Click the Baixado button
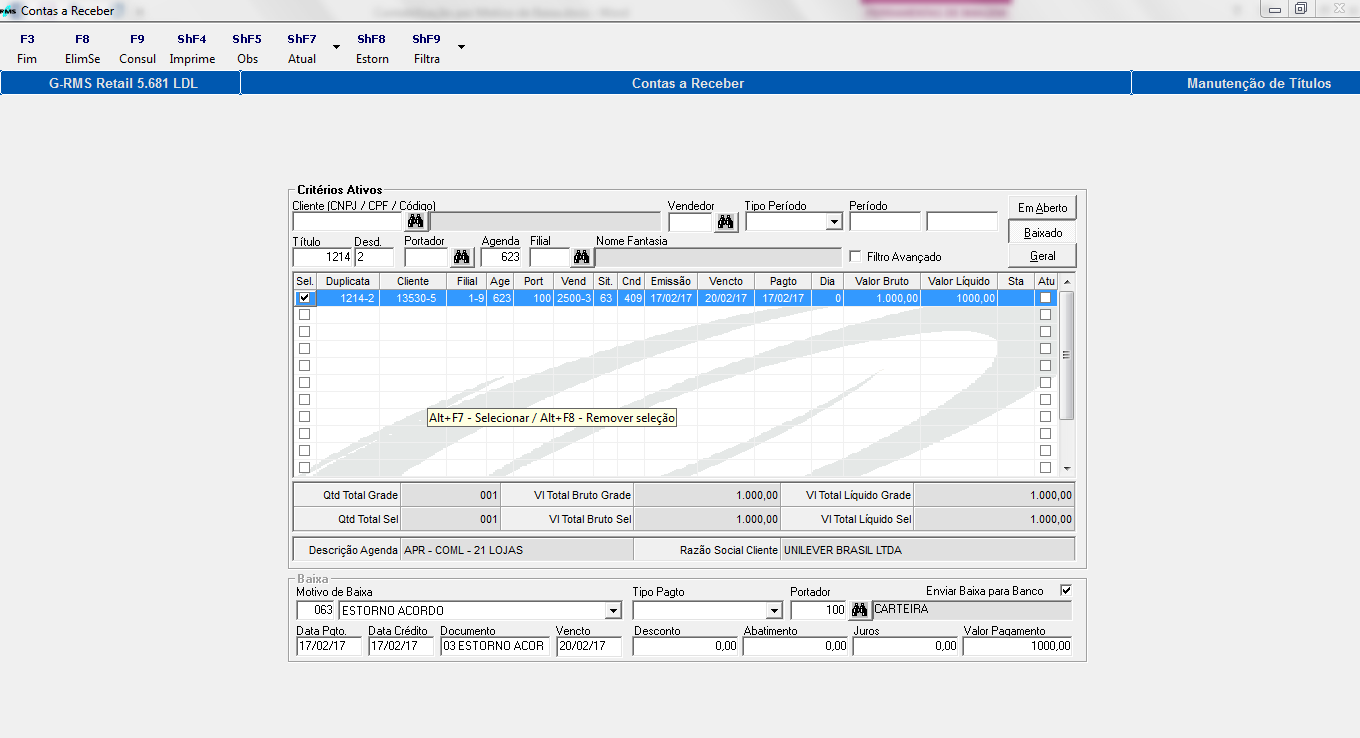The image size is (1360, 738). (1042, 232)
